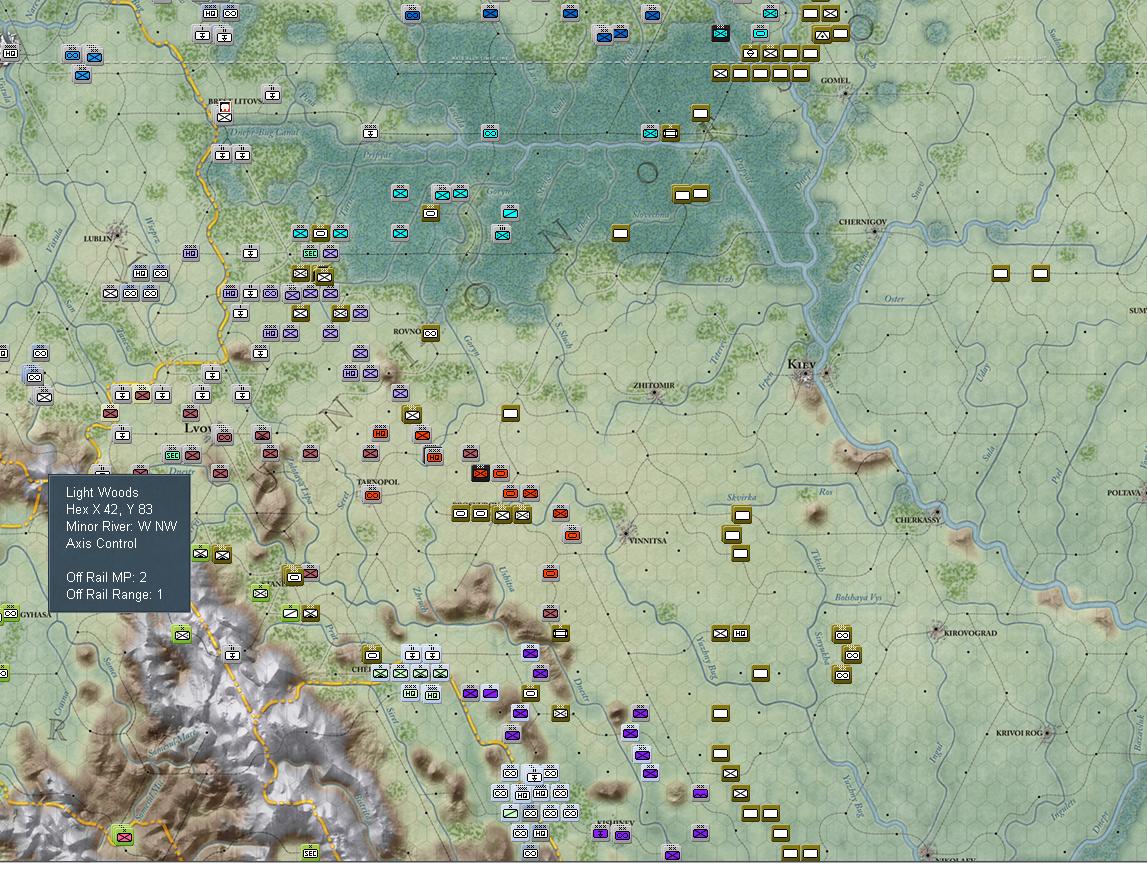Click the Rovno city label
1147x891 pixels.
[407, 331]
